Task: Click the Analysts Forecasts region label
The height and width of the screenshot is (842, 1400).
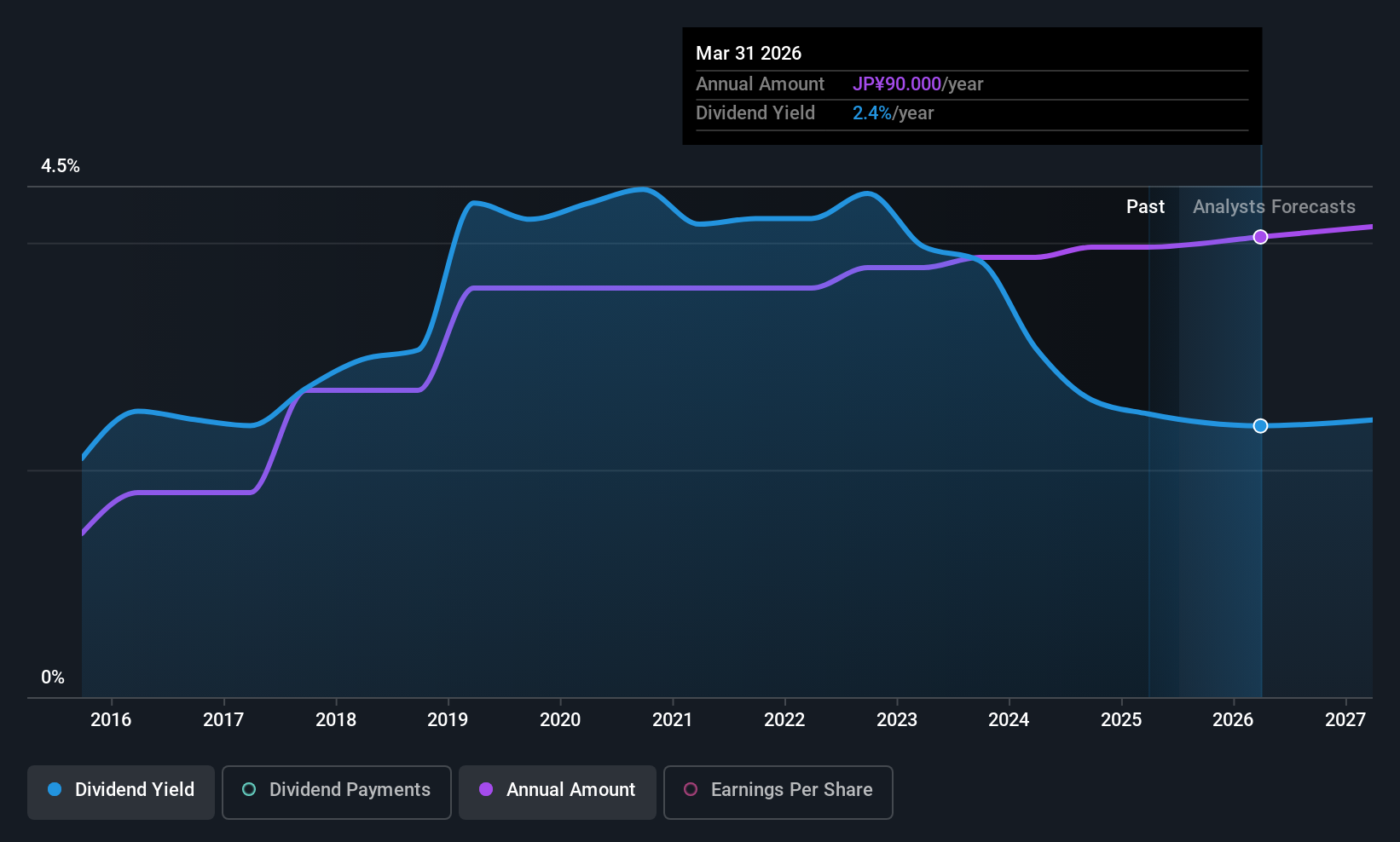Action: pyautogui.click(x=1274, y=207)
